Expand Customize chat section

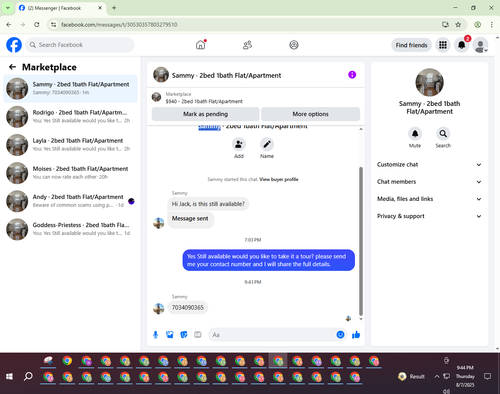point(429,165)
